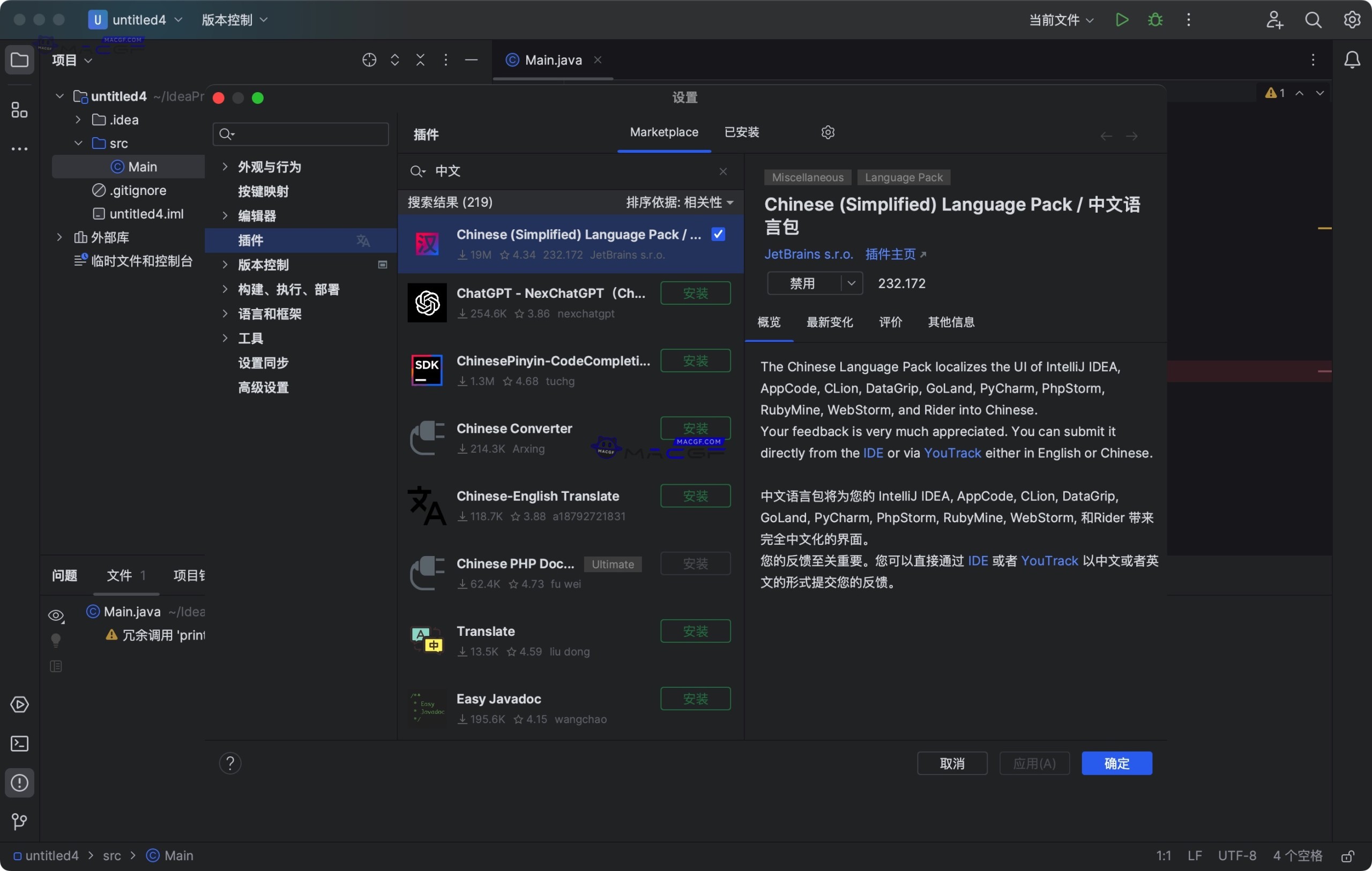Viewport: 1372px width, 871px height.
Task: Install the ChatGPT - NexChatGPT plugin
Action: (x=695, y=293)
